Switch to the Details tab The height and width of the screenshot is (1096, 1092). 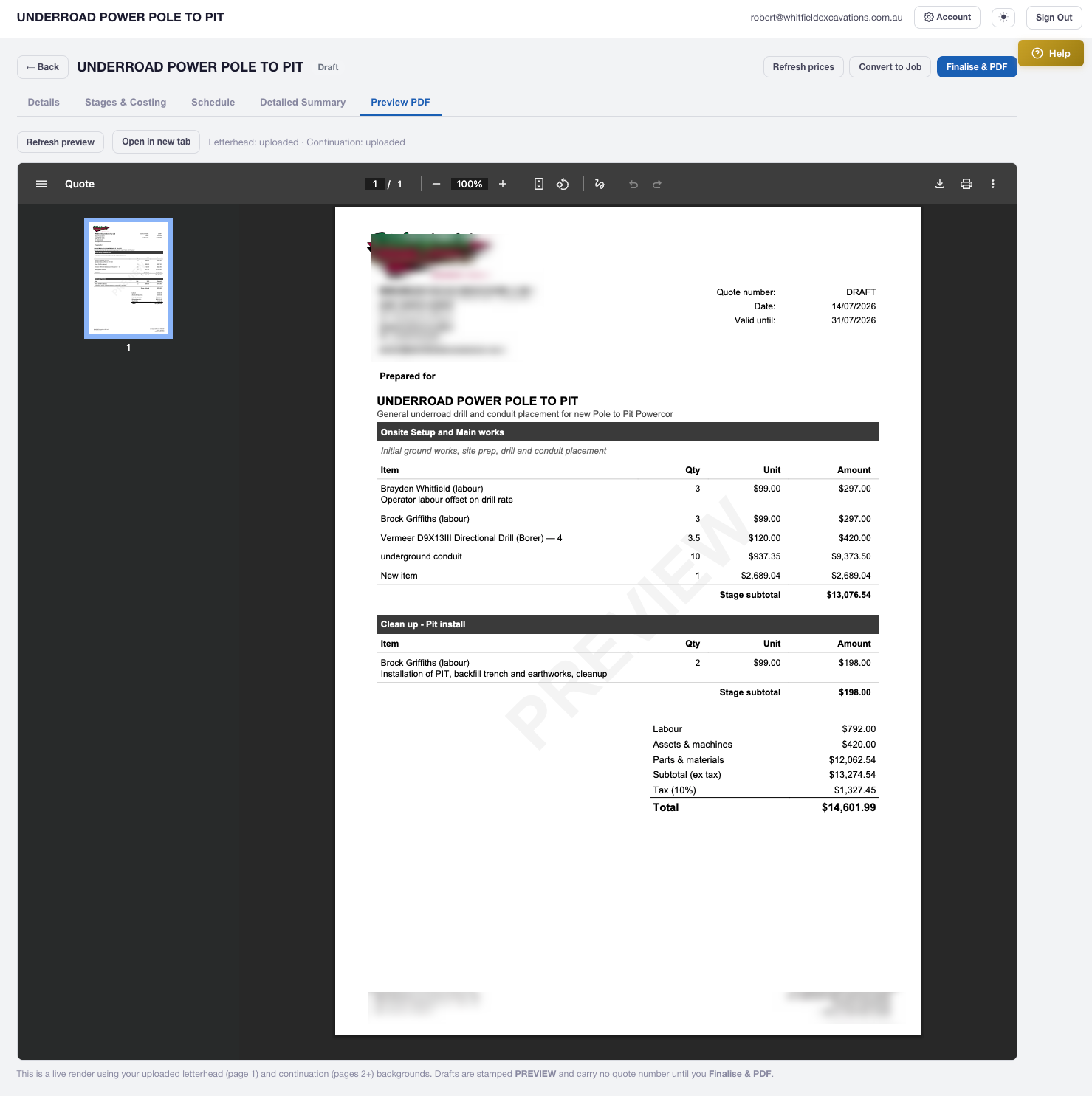coord(44,103)
